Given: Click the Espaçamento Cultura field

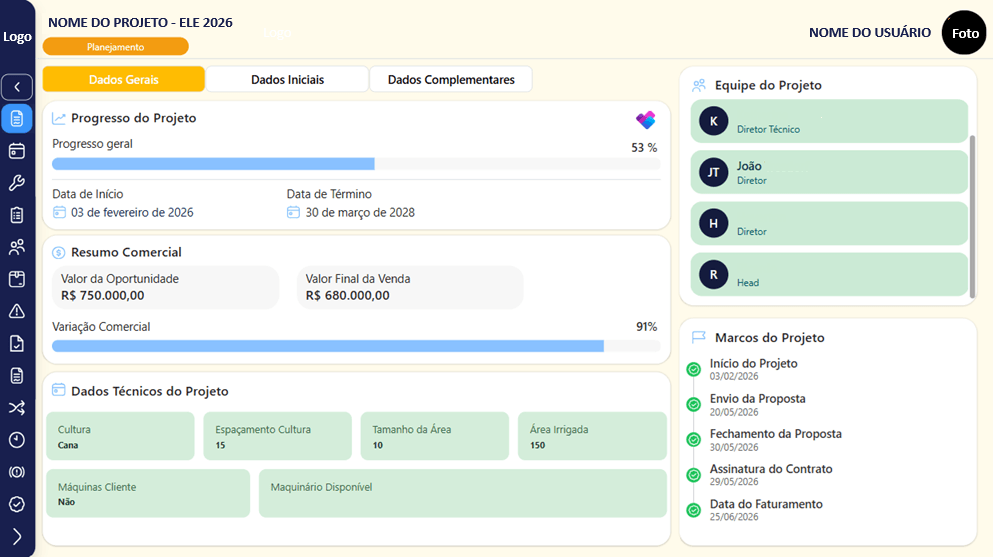Looking at the screenshot, I should pos(277,436).
